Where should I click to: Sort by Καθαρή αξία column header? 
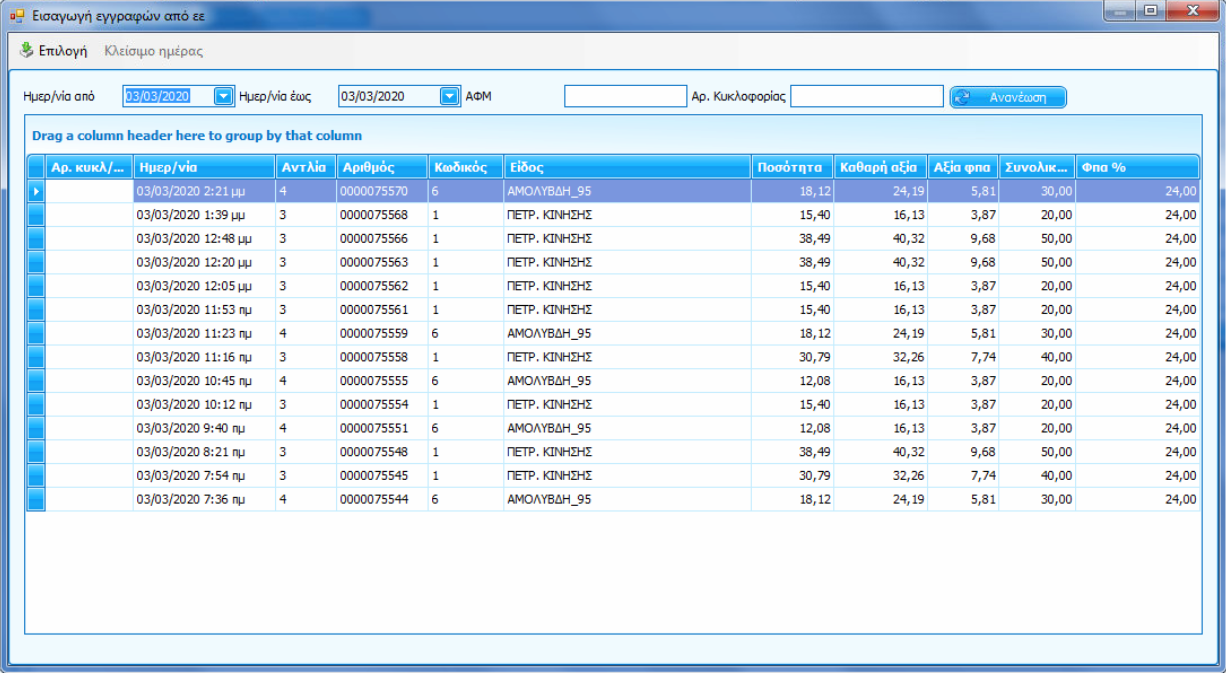point(880,167)
